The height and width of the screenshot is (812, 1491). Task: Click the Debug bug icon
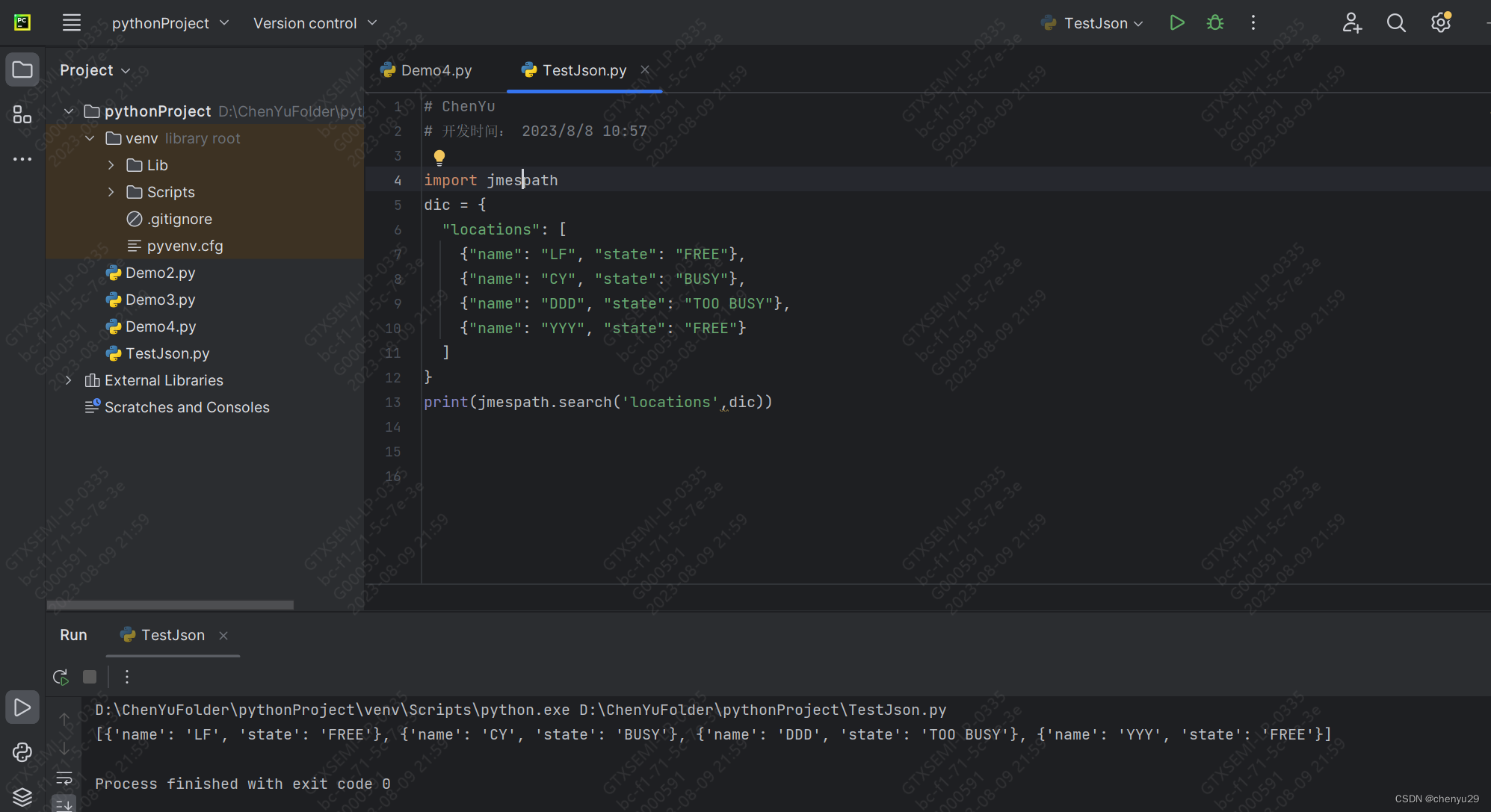click(1215, 23)
